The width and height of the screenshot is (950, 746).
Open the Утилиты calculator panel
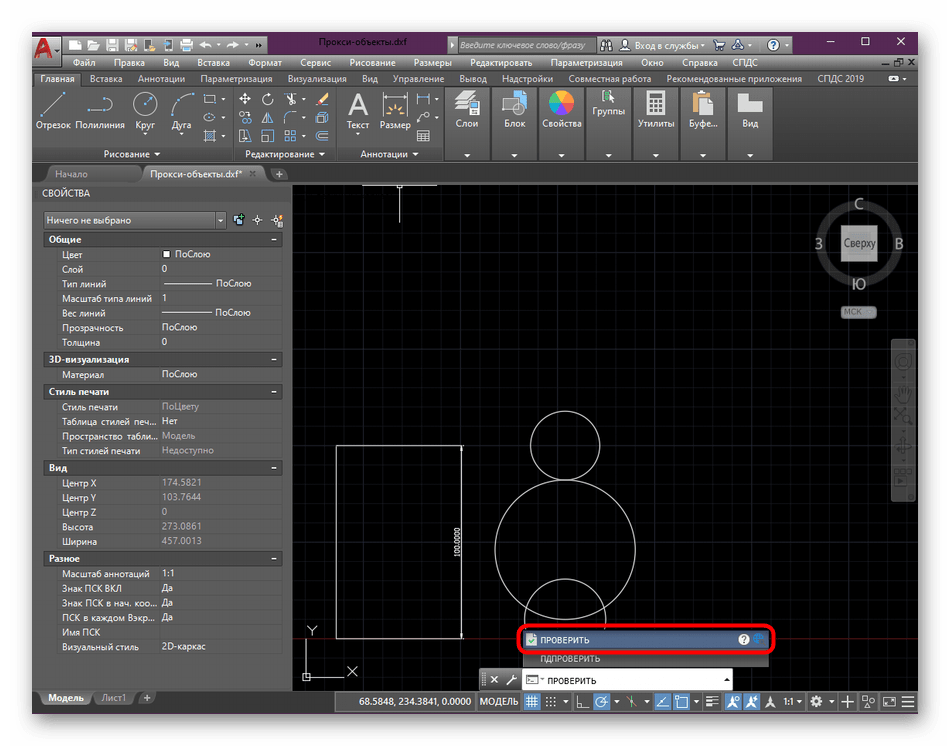pos(655,110)
